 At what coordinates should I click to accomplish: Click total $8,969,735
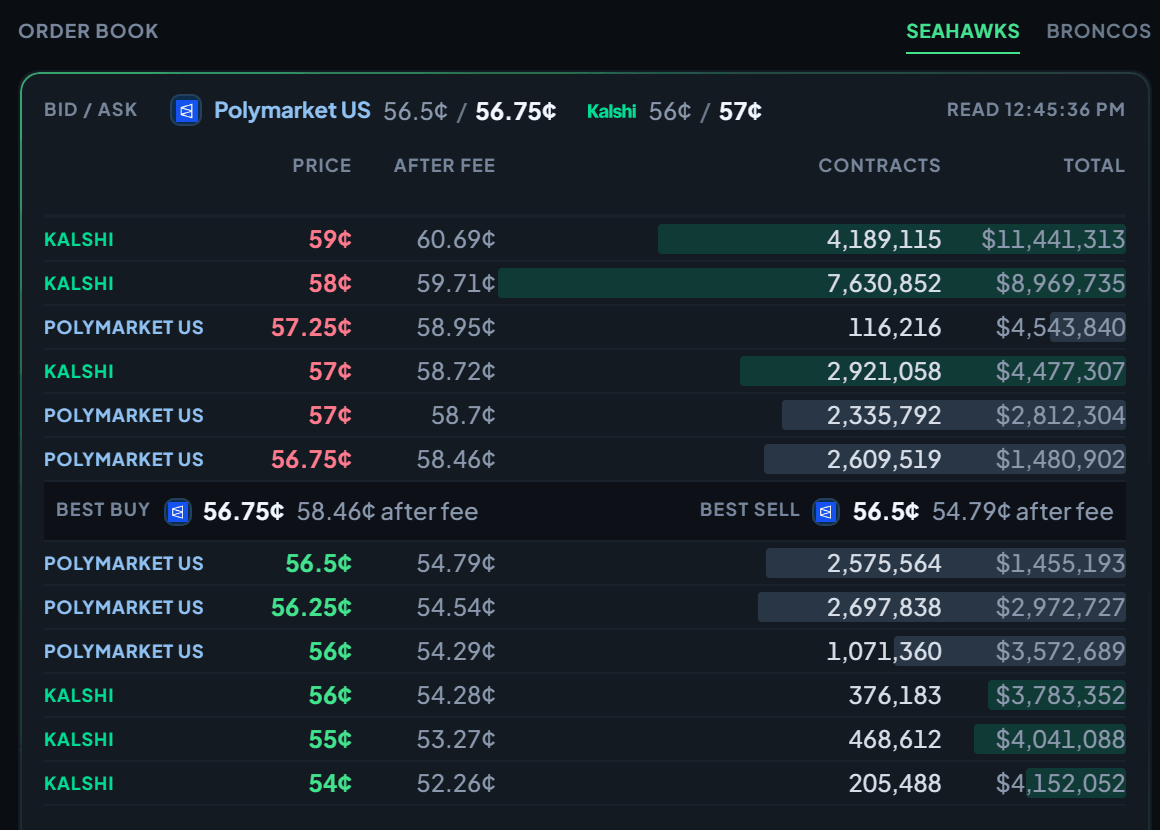pos(1060,283)
